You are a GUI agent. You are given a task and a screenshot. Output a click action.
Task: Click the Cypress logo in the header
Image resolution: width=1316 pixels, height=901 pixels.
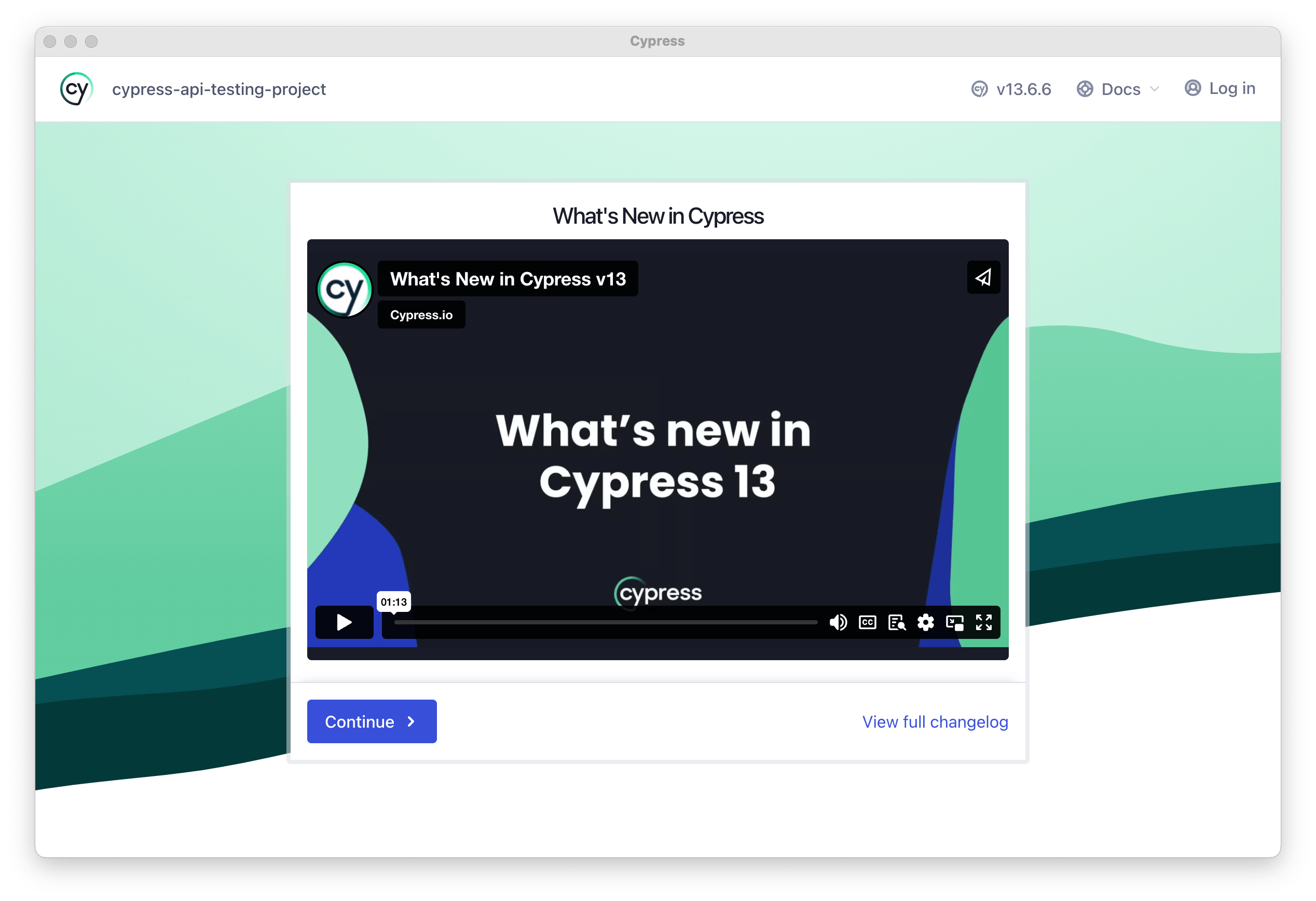(76, 89)
